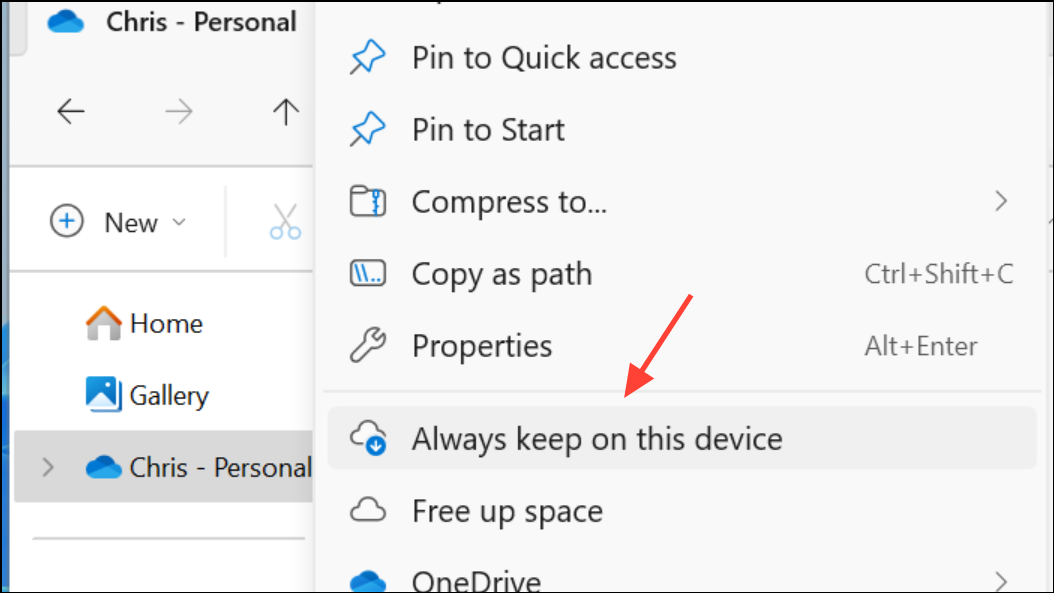Select Properties from the context menu
The image size is (1054, 593).
[482, 346]
